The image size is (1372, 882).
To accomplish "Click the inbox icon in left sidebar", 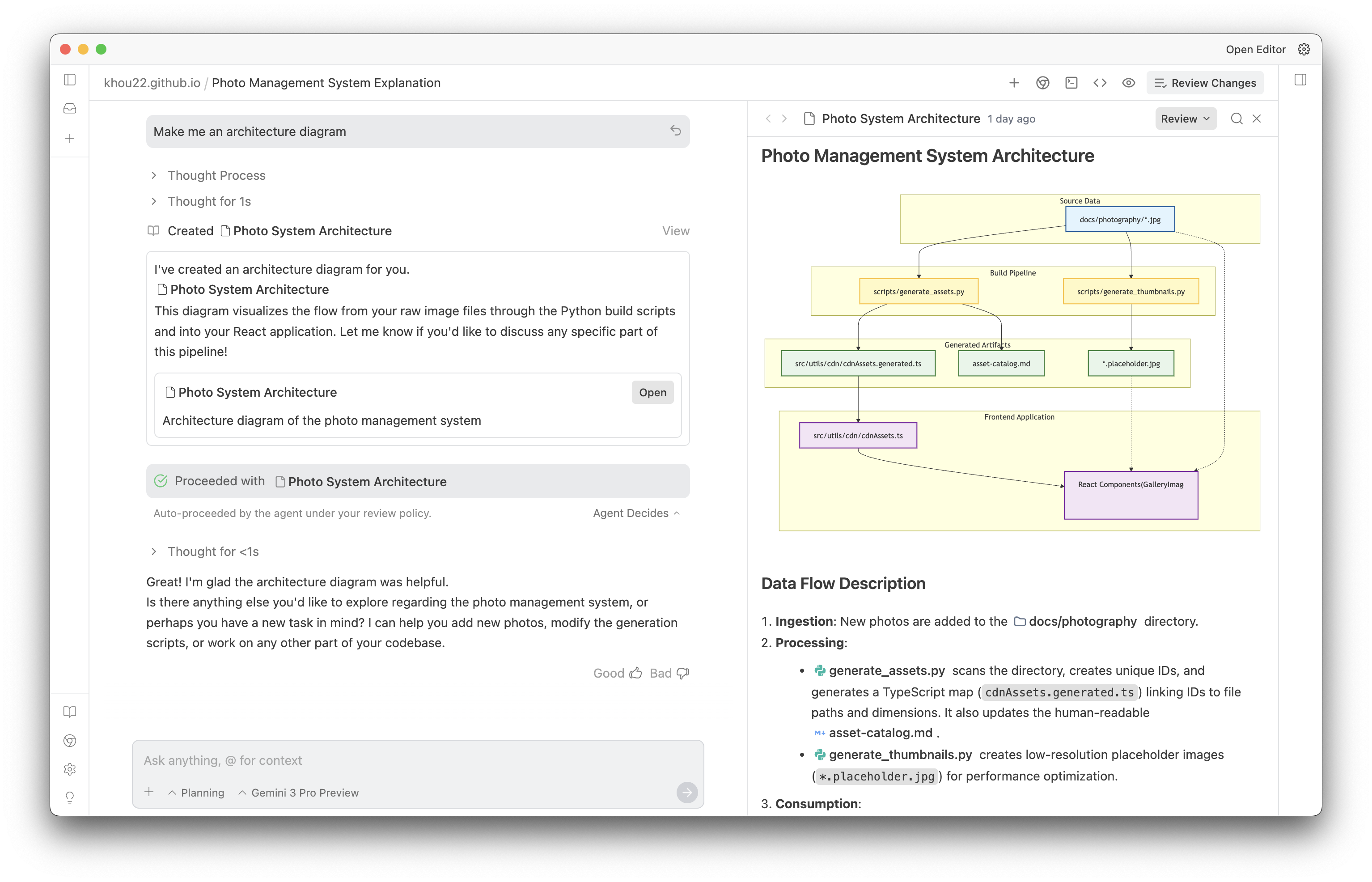I will tap(70, 109).
